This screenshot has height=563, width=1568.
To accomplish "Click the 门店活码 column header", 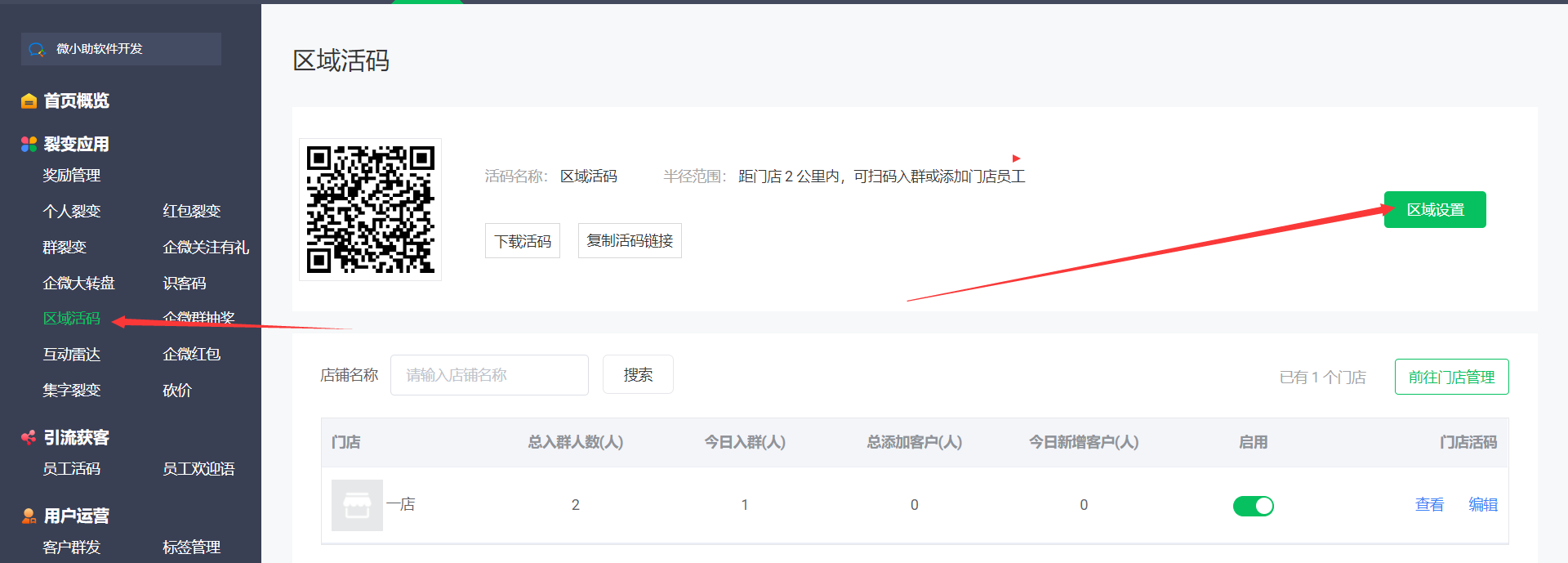I will [1468, 442].
